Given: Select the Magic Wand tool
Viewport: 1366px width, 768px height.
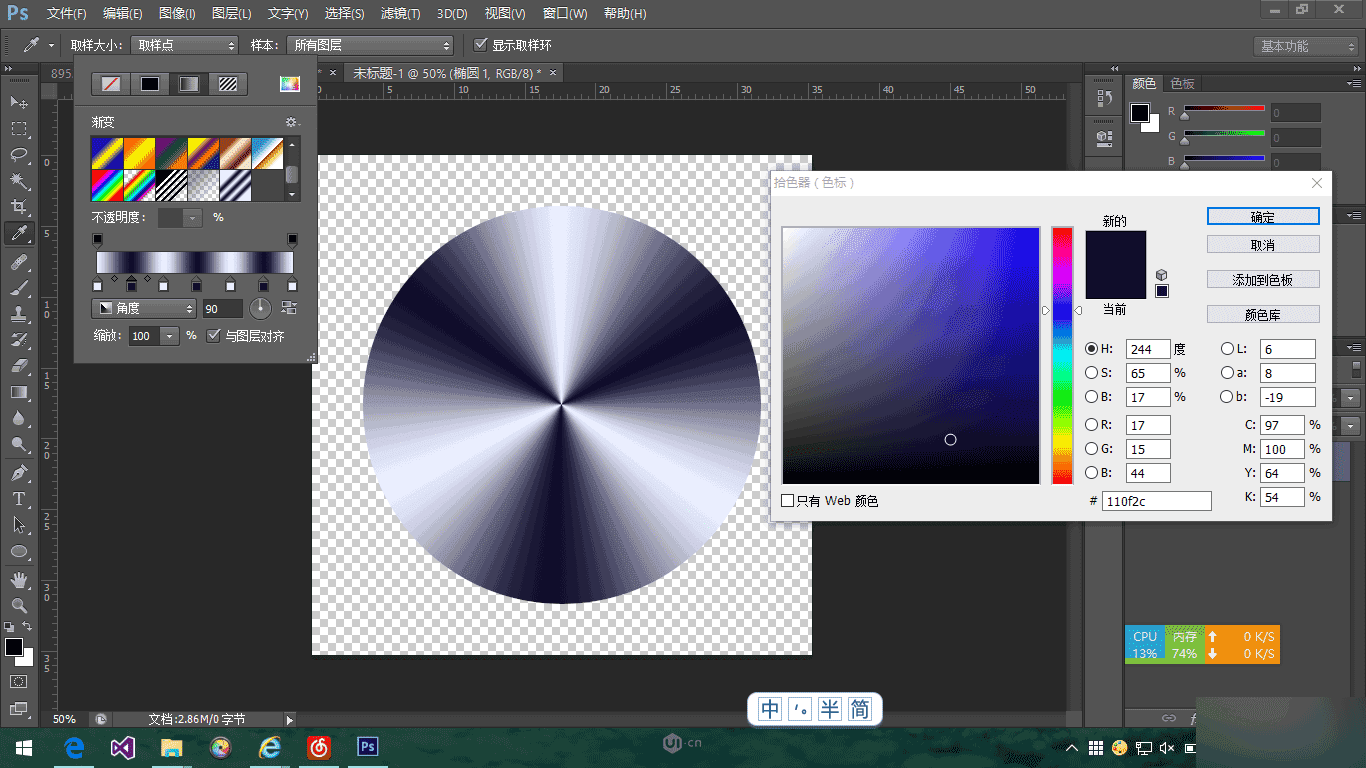Looking at the screenshot, I should [x=19, y=181].
